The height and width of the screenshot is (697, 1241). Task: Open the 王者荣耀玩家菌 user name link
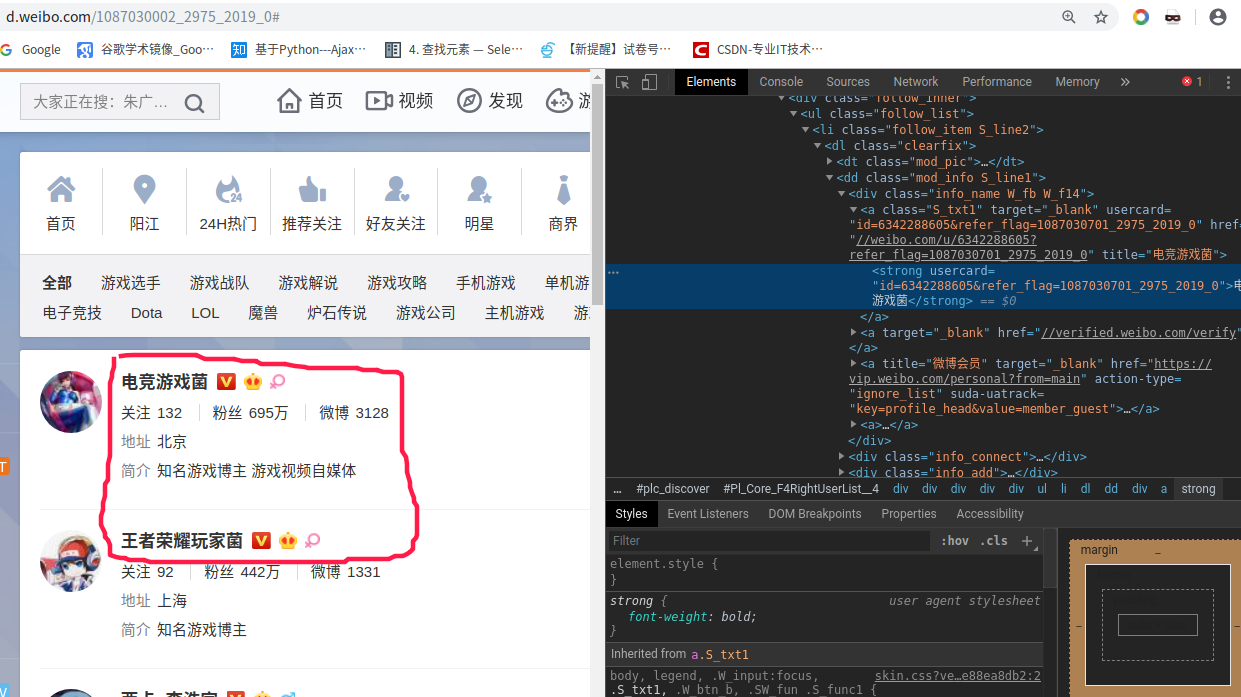click(x=182, y=541)
